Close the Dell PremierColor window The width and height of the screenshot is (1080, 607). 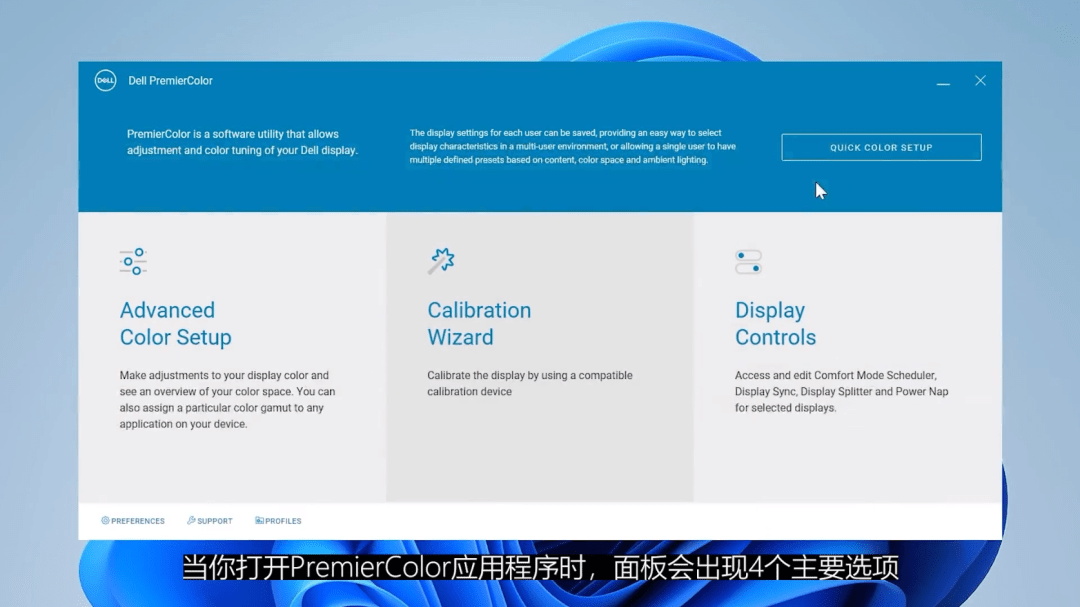coord(980,80)
